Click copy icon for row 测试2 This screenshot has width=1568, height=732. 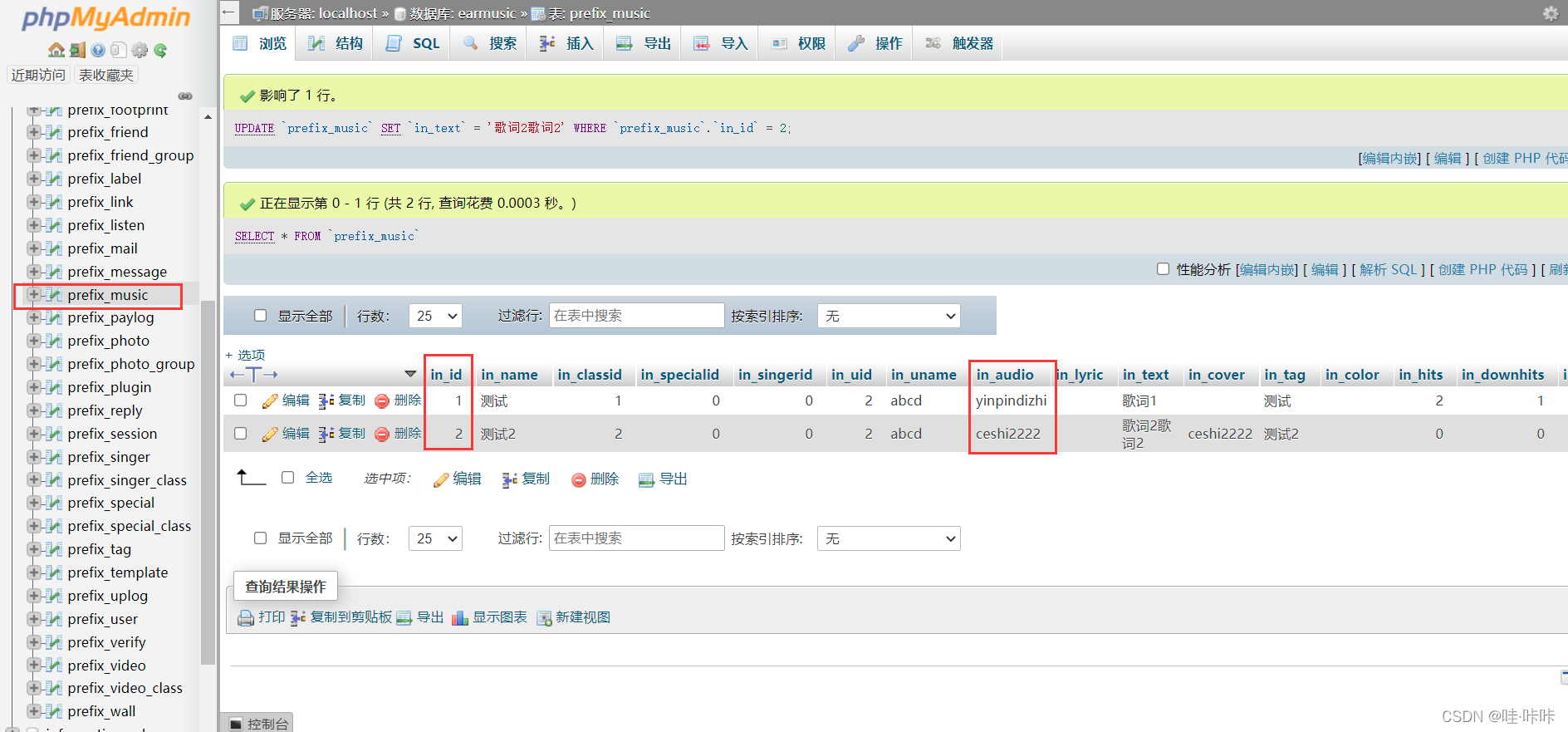pyautogui.click(x=326, y=434)
